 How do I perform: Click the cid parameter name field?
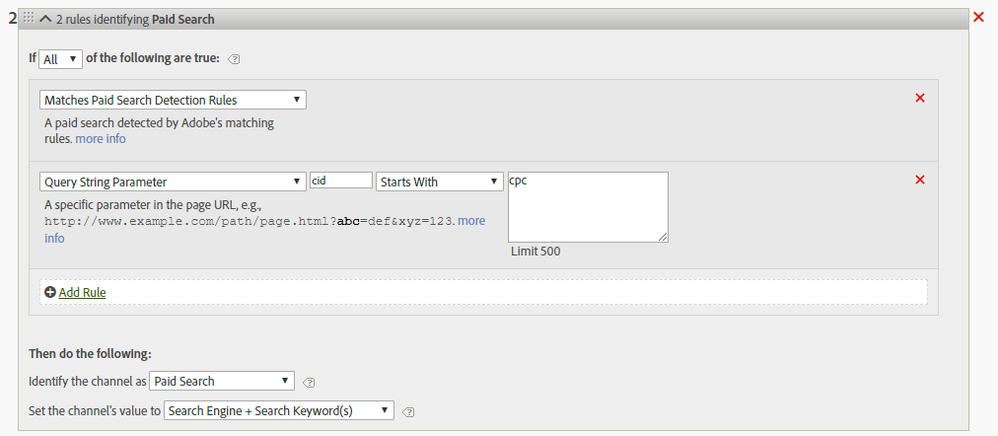(x=341, y=181)
